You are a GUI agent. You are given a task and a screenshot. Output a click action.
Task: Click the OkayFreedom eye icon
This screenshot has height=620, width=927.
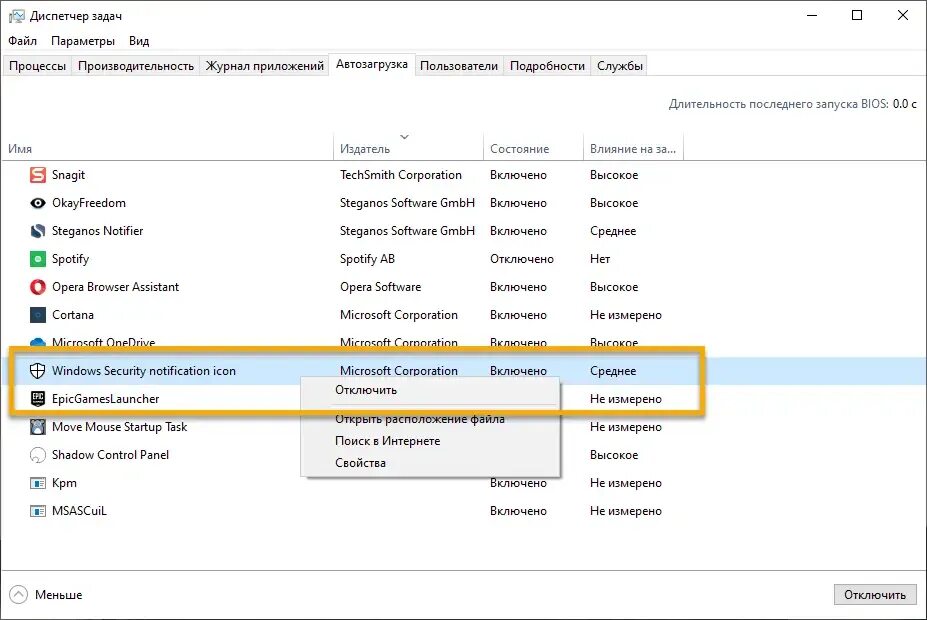[38, 203]
